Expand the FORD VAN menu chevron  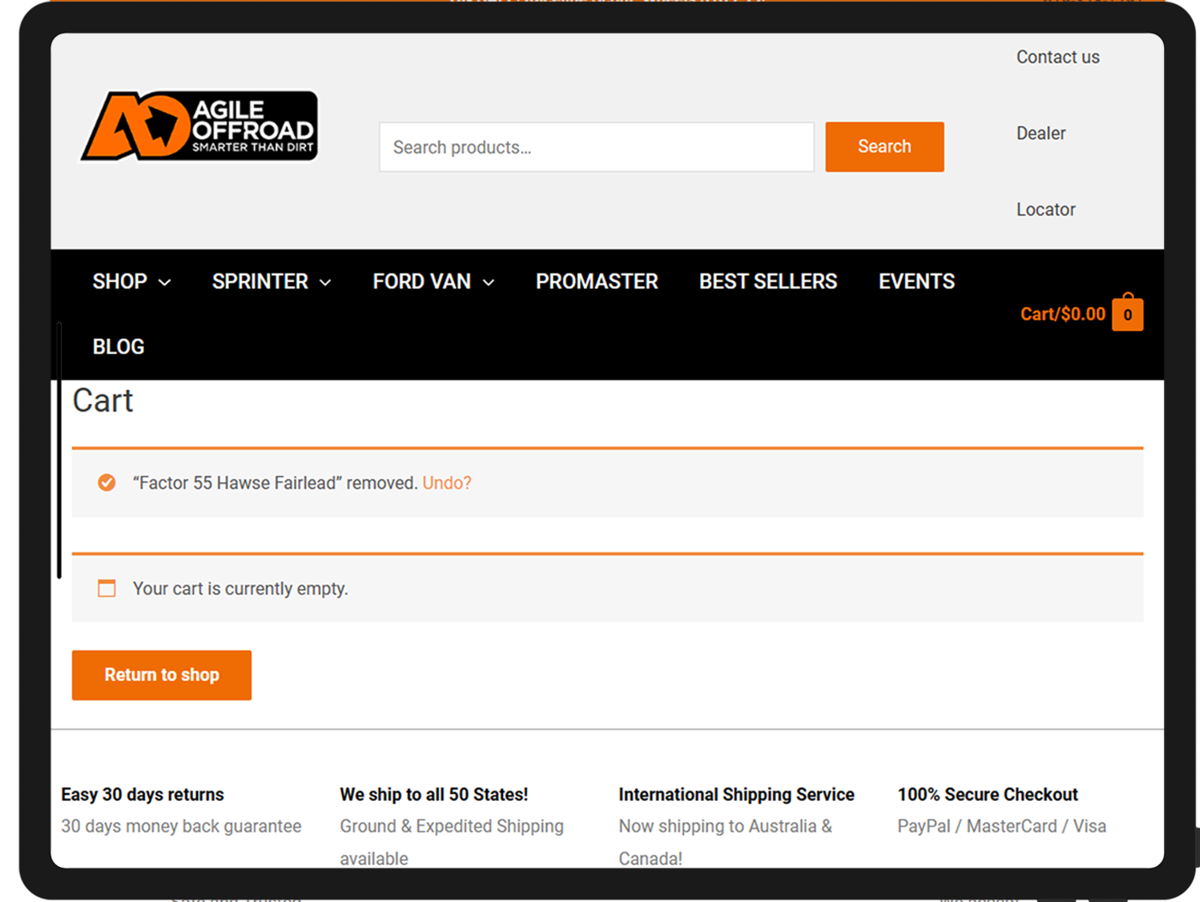click(x=488, y=283)
